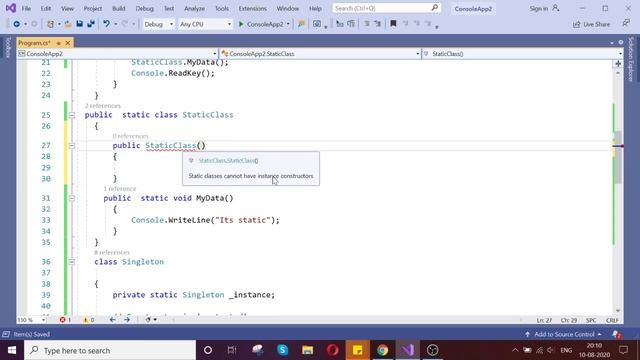Open the ConsoleApp2.StaticClass type navigation dropdown
Screen dimensions: 640x360
click(320, 54)
